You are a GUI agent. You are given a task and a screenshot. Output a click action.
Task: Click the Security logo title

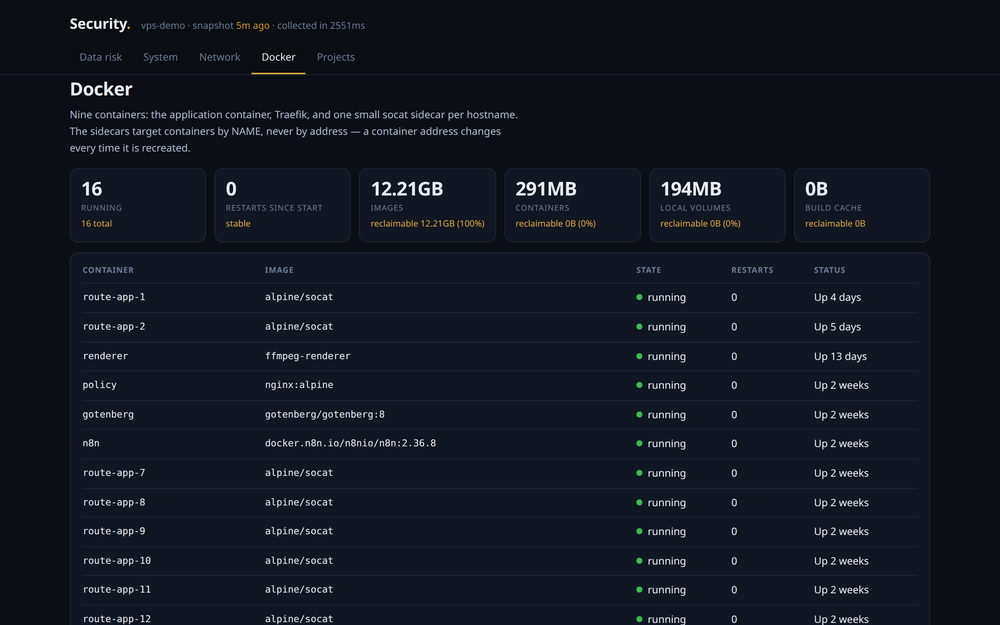pyautogui.click(x=99, y=24)
